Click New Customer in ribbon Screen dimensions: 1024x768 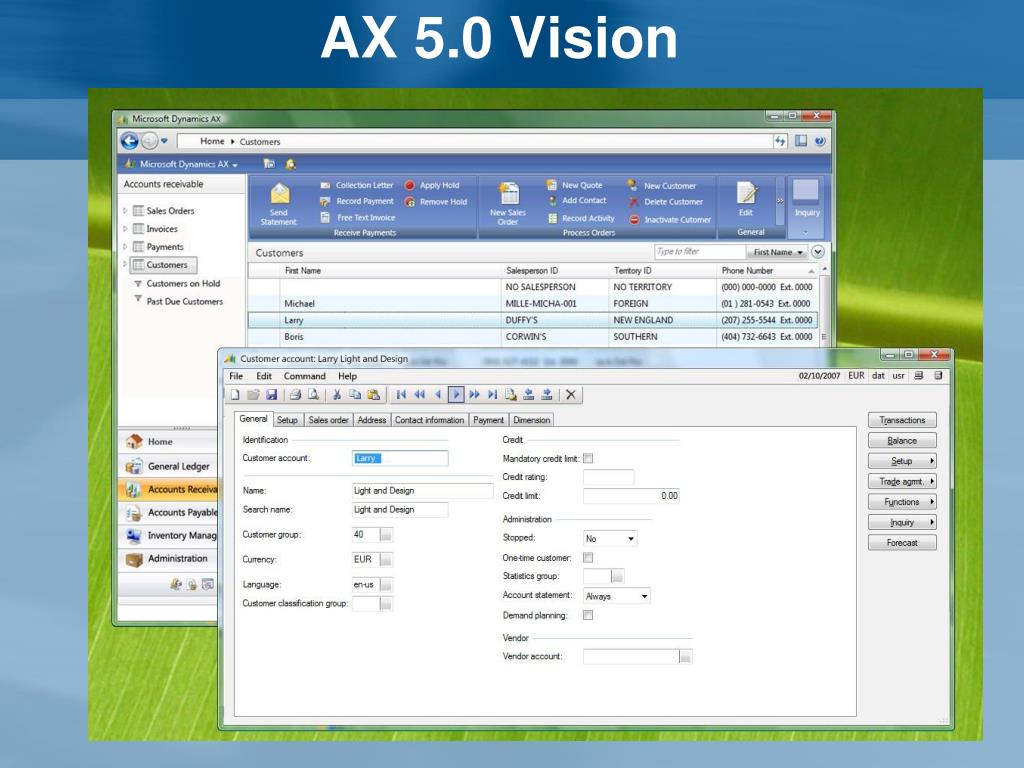tap(662, 185)
